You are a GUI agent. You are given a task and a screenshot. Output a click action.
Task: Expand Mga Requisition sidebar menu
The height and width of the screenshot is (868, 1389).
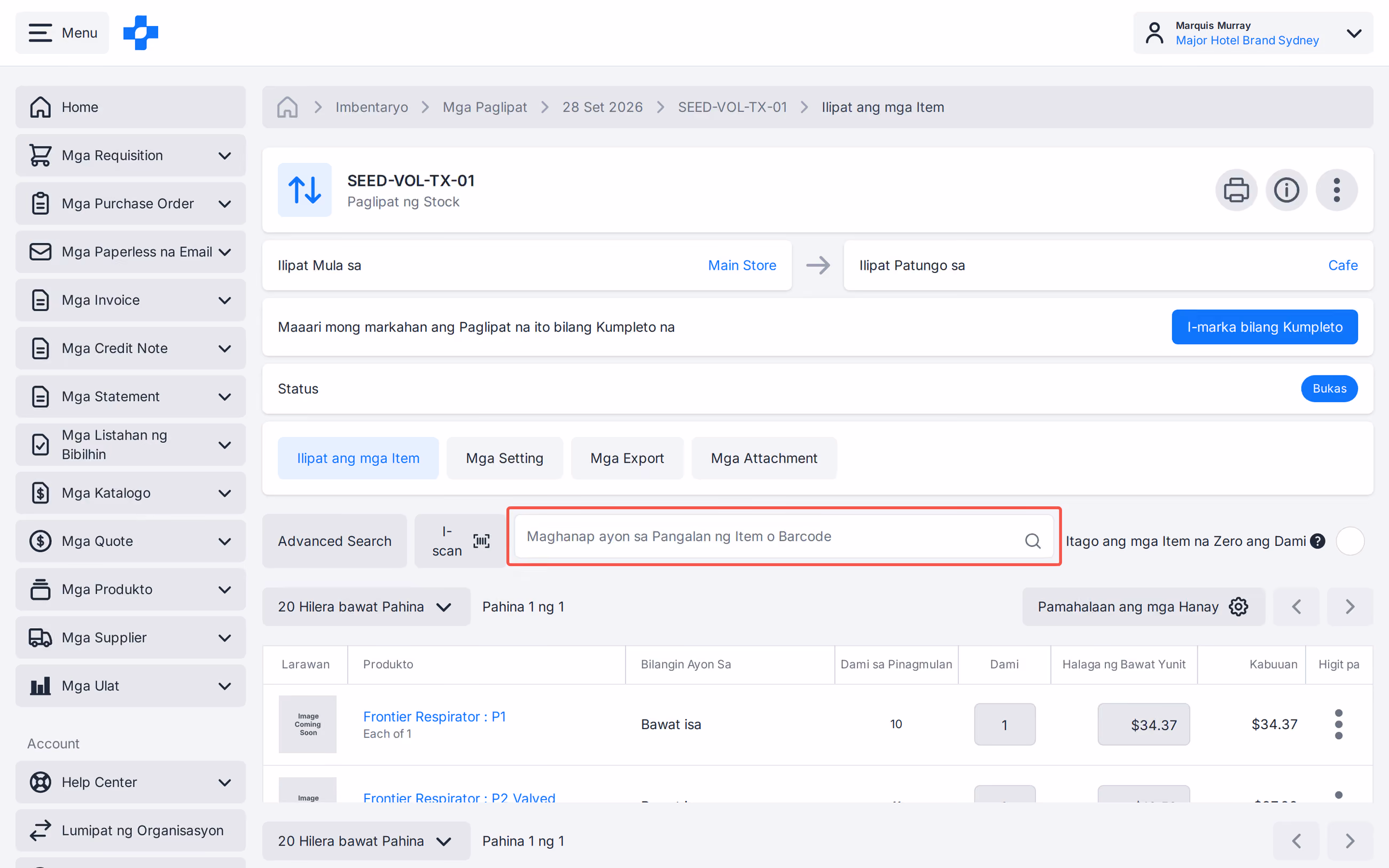point(130,155)
